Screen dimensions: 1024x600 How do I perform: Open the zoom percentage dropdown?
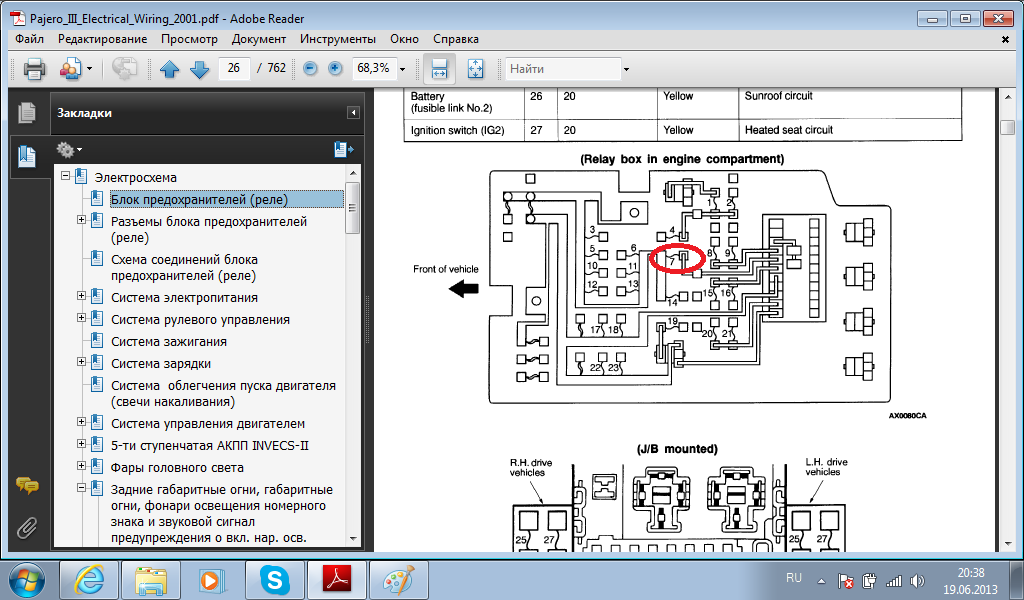point(402,69)
